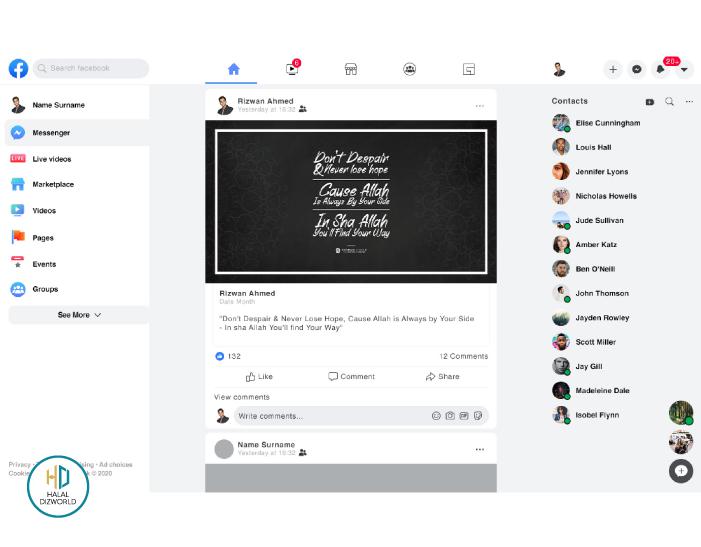Expand the See More sidebar list
This screenshot has height=547, width=701.
tap(79, 315)
